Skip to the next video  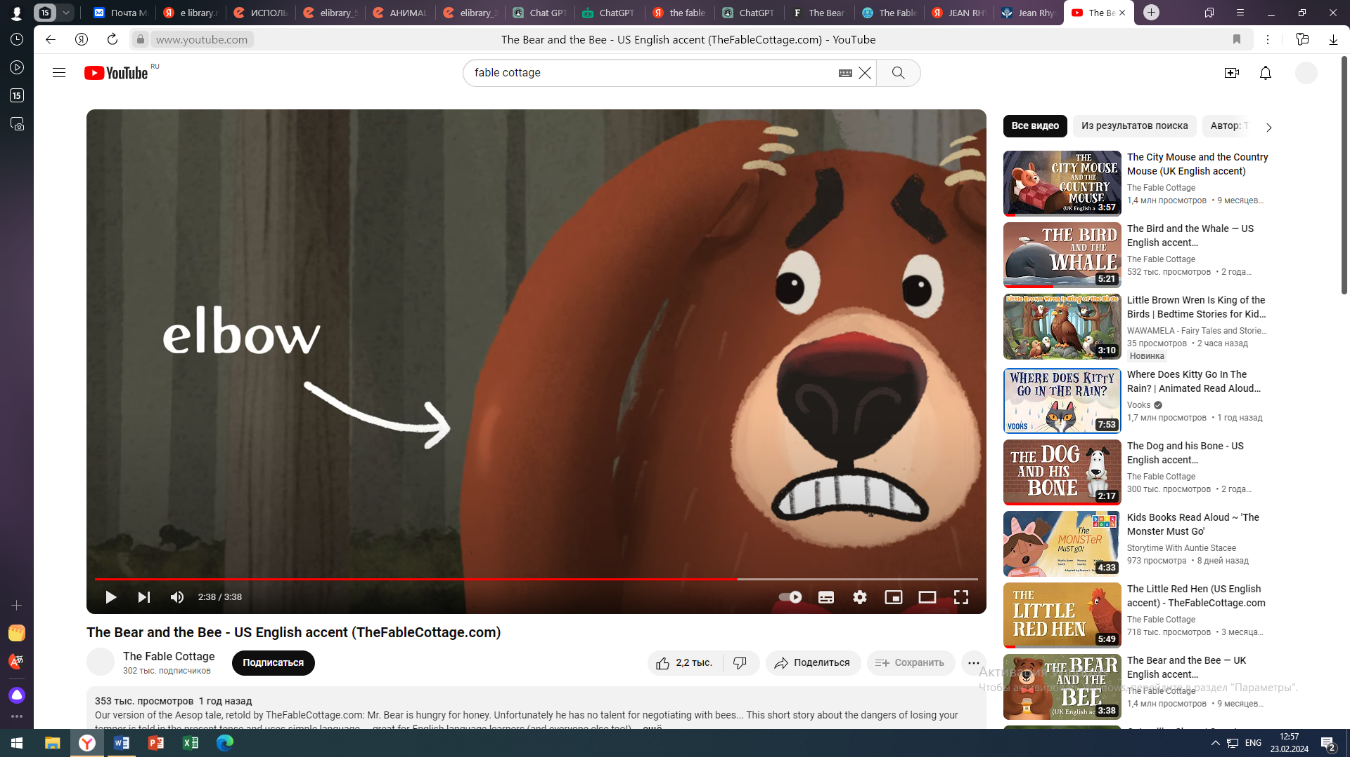tap(144, 597)
